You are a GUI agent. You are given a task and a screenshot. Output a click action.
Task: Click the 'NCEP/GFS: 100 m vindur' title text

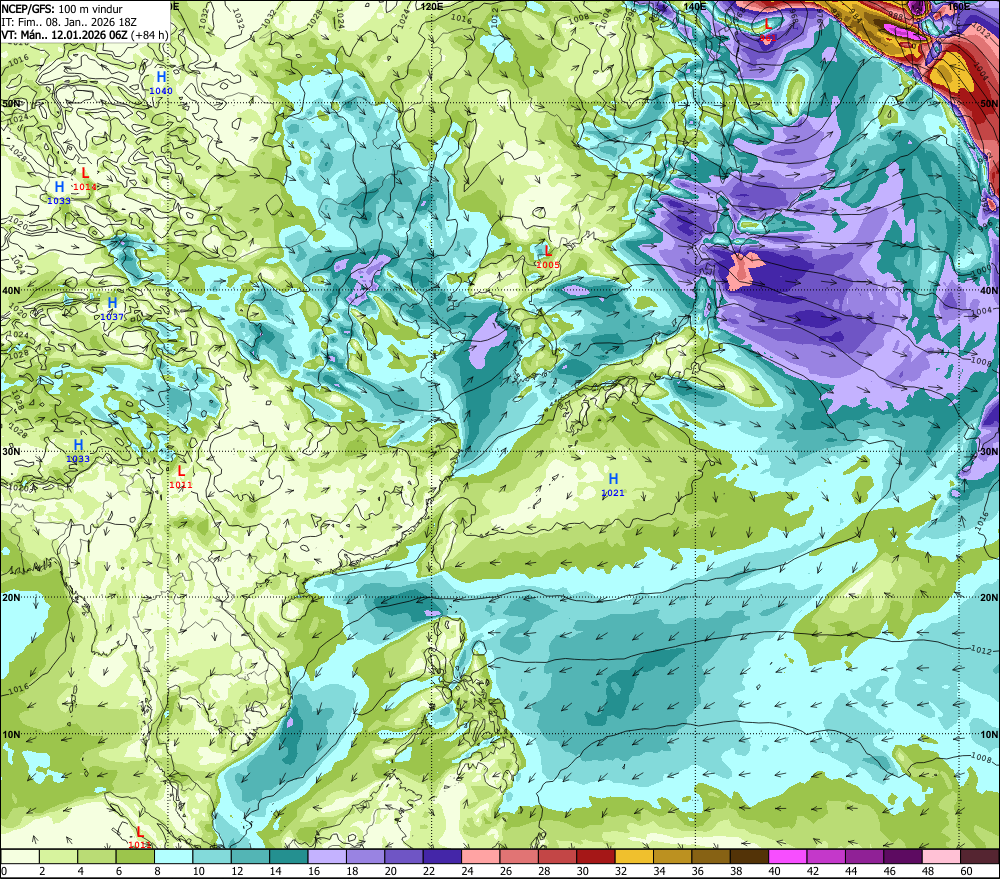(x=62, y=9)
